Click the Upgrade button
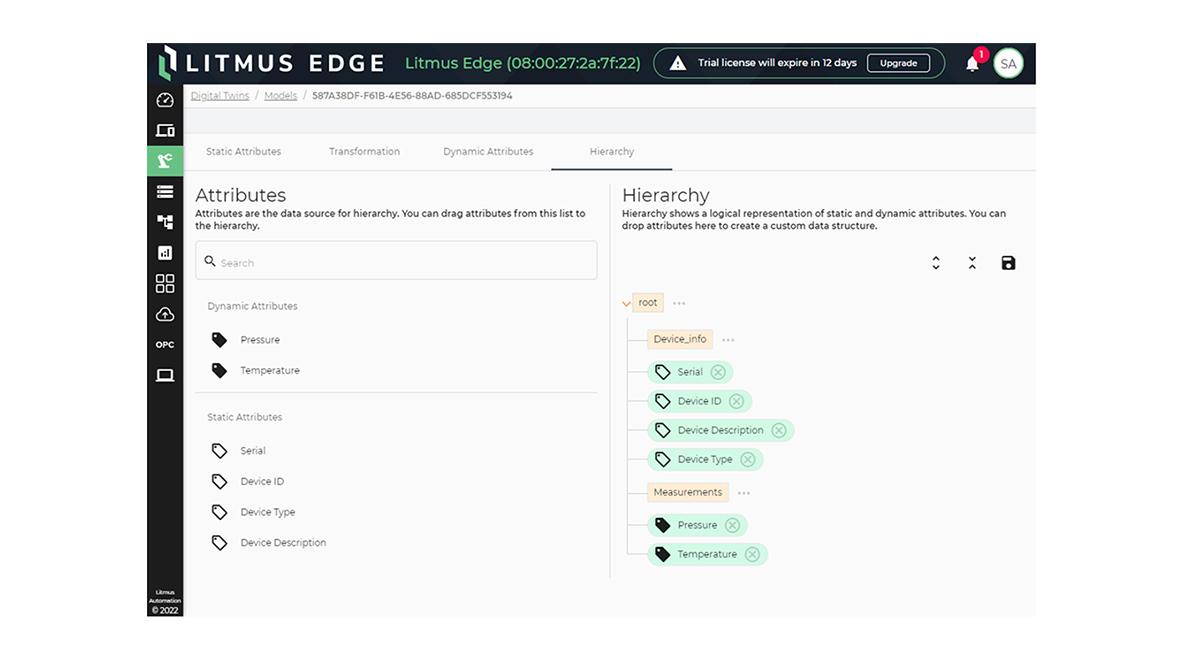The height and width of the screenshot is (660, 1184). point(898,63)
